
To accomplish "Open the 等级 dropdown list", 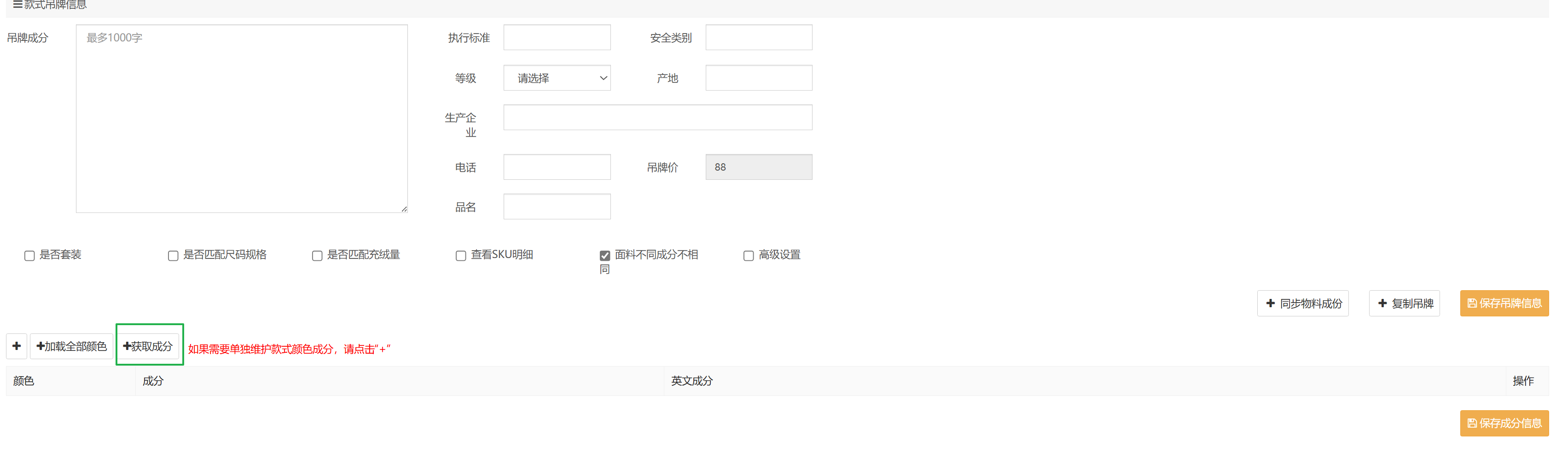I will click(556, 78).
